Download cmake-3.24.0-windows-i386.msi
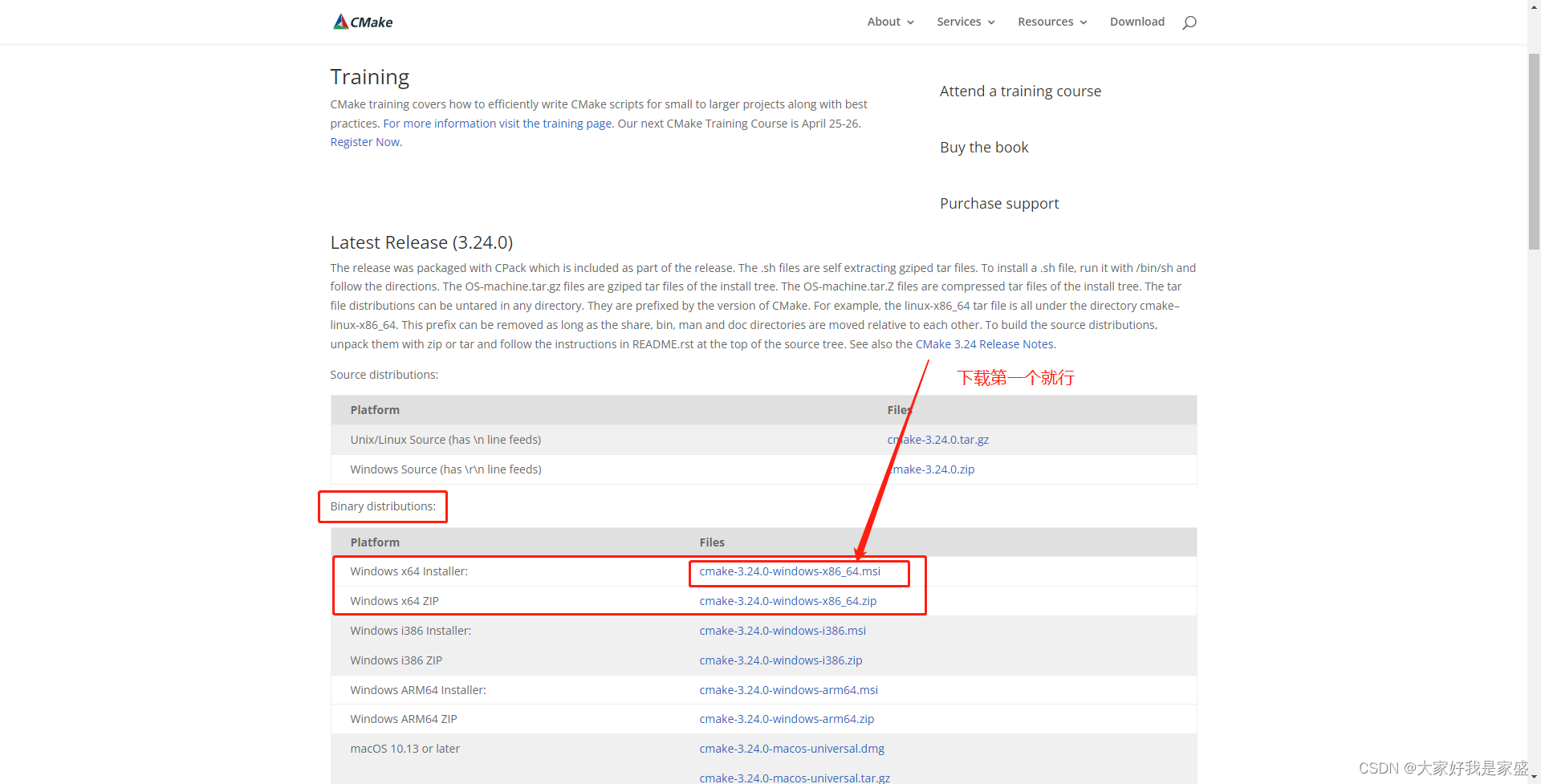 click(783, 631)
